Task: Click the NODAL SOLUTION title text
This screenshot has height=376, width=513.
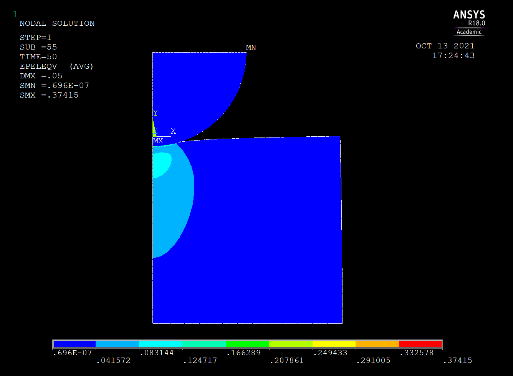Action: tap(57, 23)
